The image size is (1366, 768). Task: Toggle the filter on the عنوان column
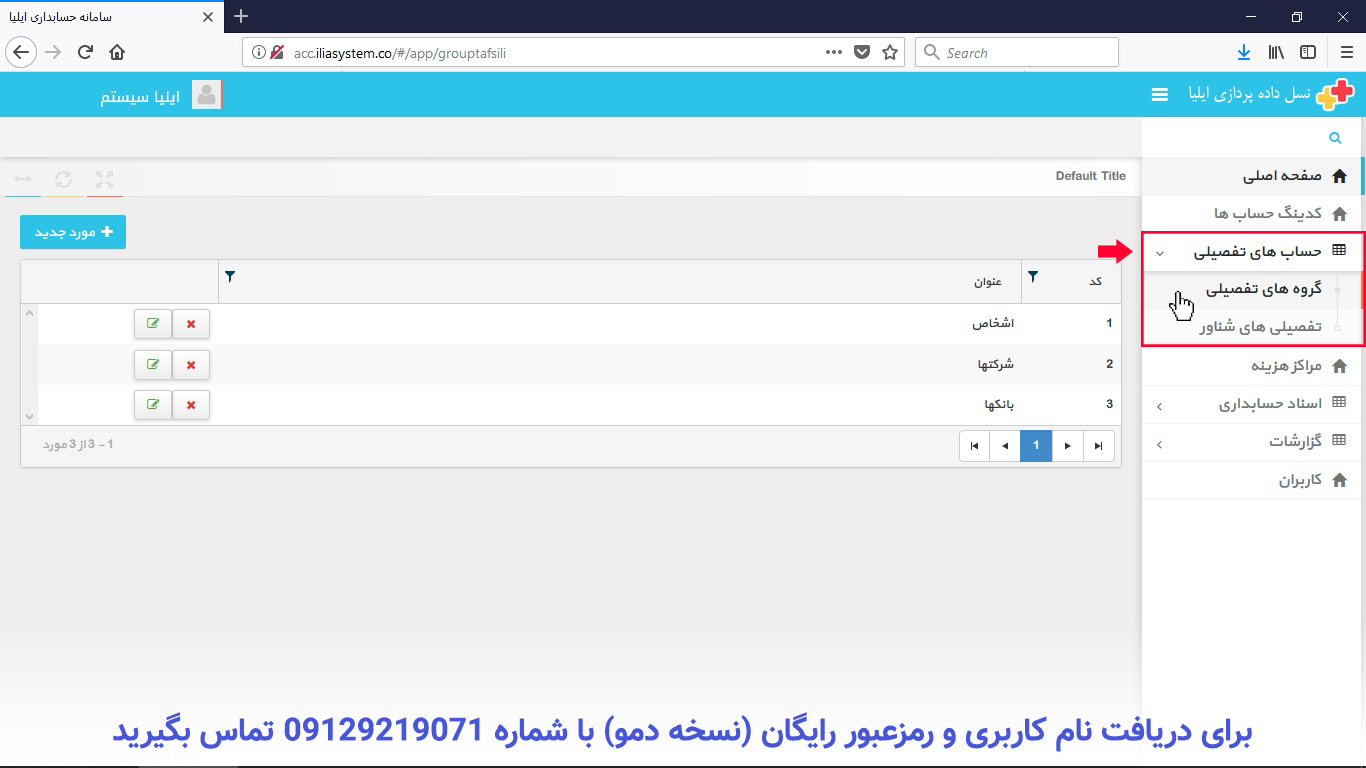click(230, 276)
